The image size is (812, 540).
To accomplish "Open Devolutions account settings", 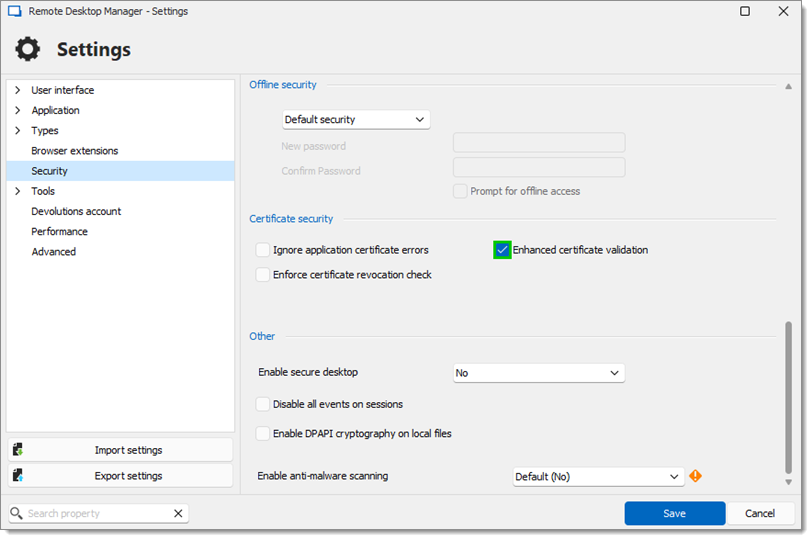I will click(x=76, y=211).
